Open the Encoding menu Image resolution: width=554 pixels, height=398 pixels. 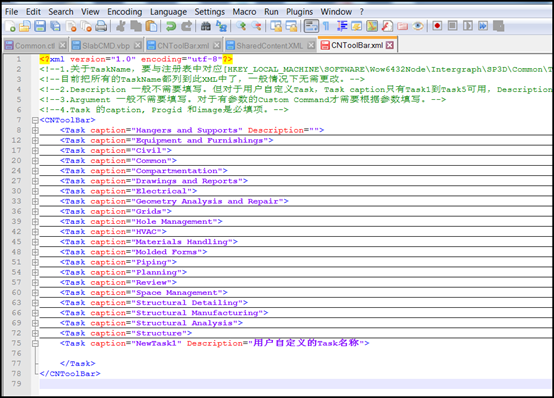[x=125, y=12]
